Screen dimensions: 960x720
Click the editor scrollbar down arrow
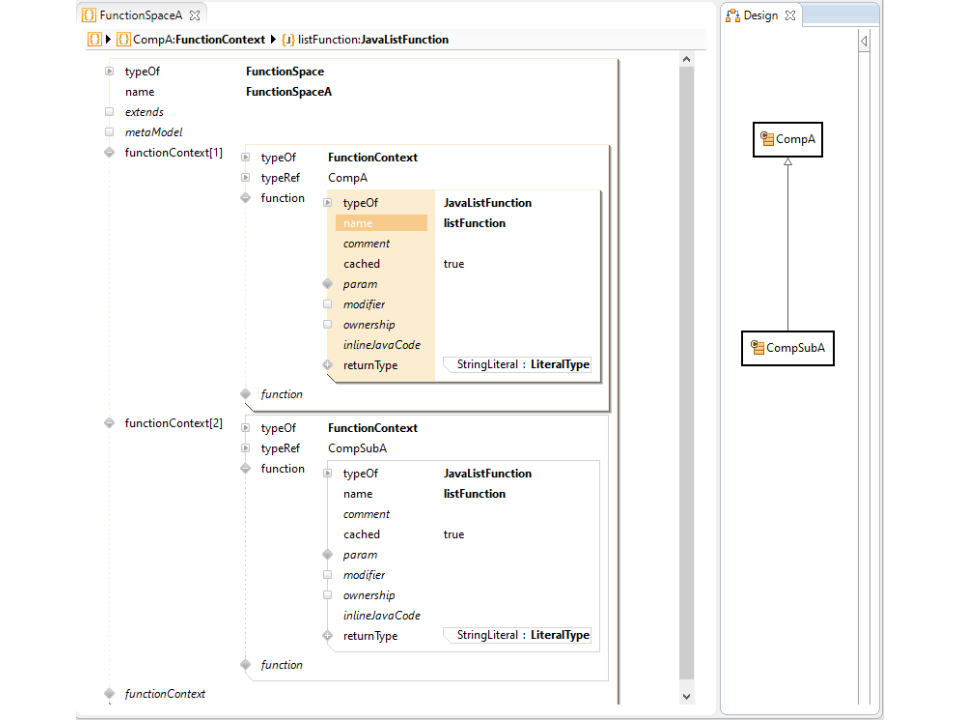686,696
